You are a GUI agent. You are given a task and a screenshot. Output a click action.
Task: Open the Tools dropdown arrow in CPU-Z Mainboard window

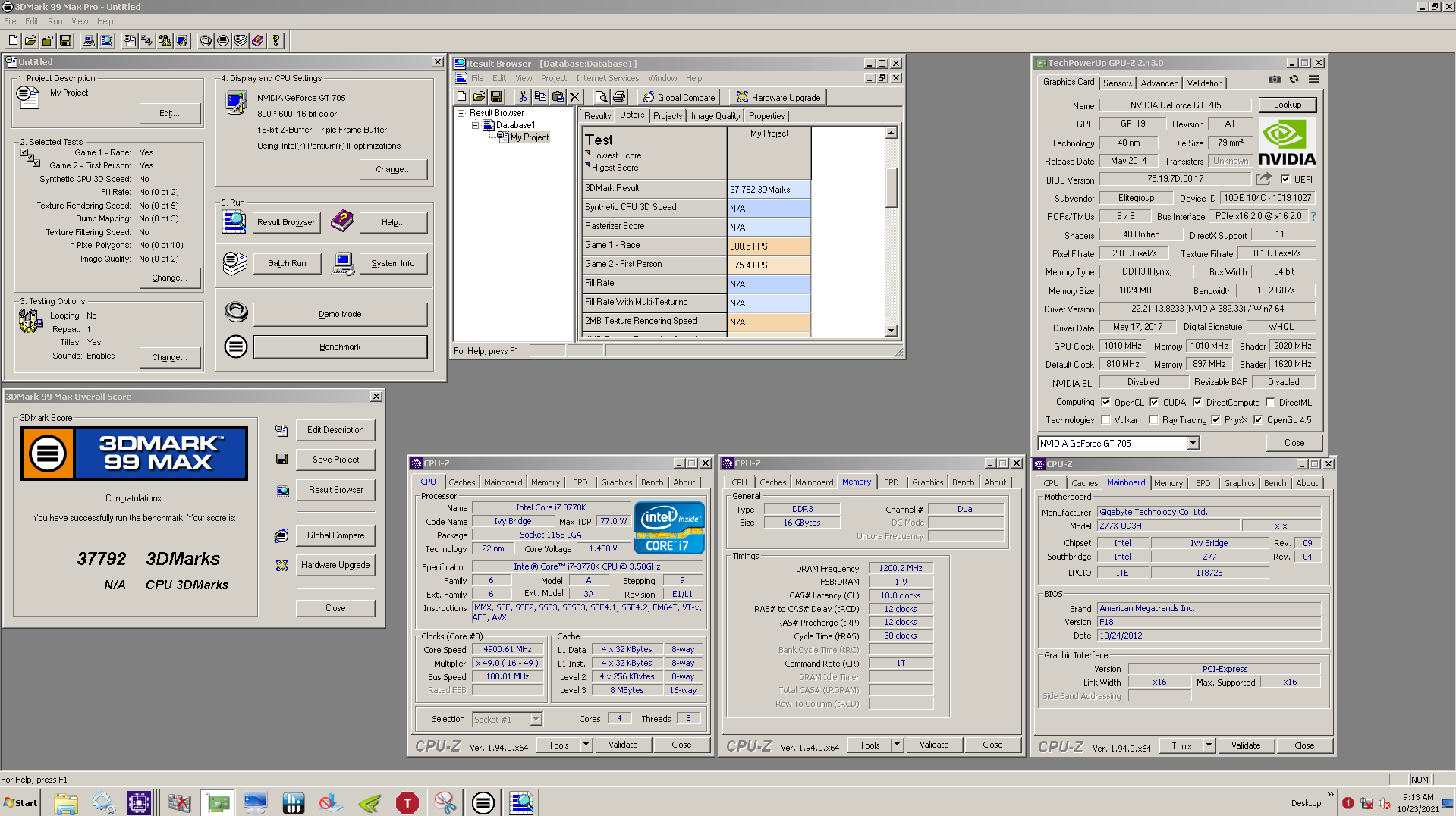click(x=1209, y=745)
